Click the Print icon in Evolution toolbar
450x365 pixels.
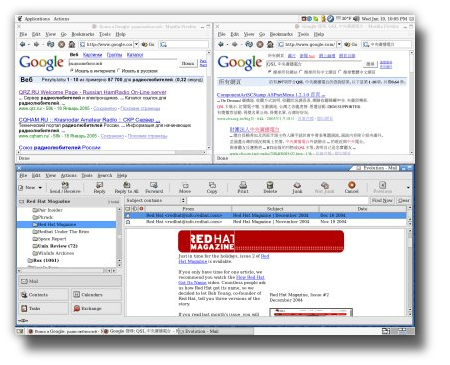click(x=243, y=188)
